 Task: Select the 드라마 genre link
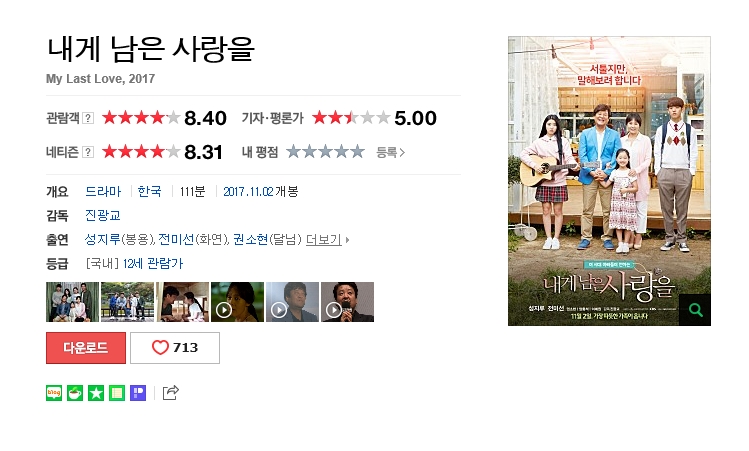coord(103,192)
